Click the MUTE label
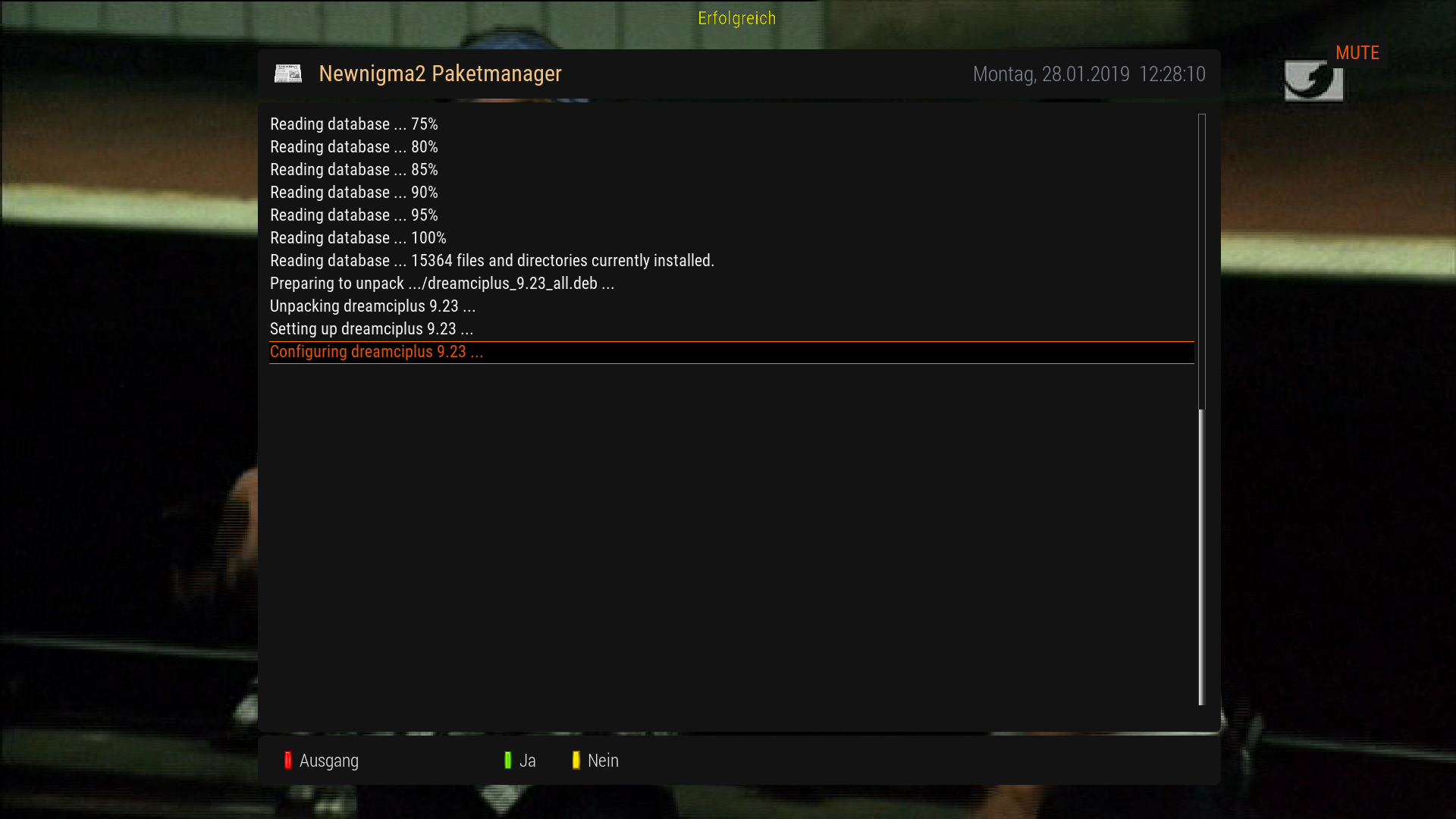 1357,53
